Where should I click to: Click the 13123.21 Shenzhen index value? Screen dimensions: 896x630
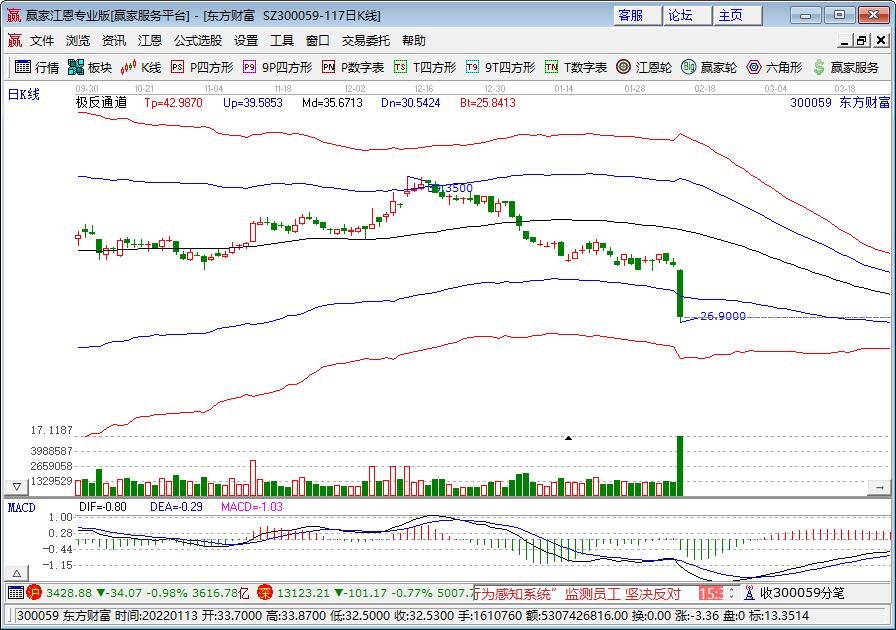(x=303, y=593)
